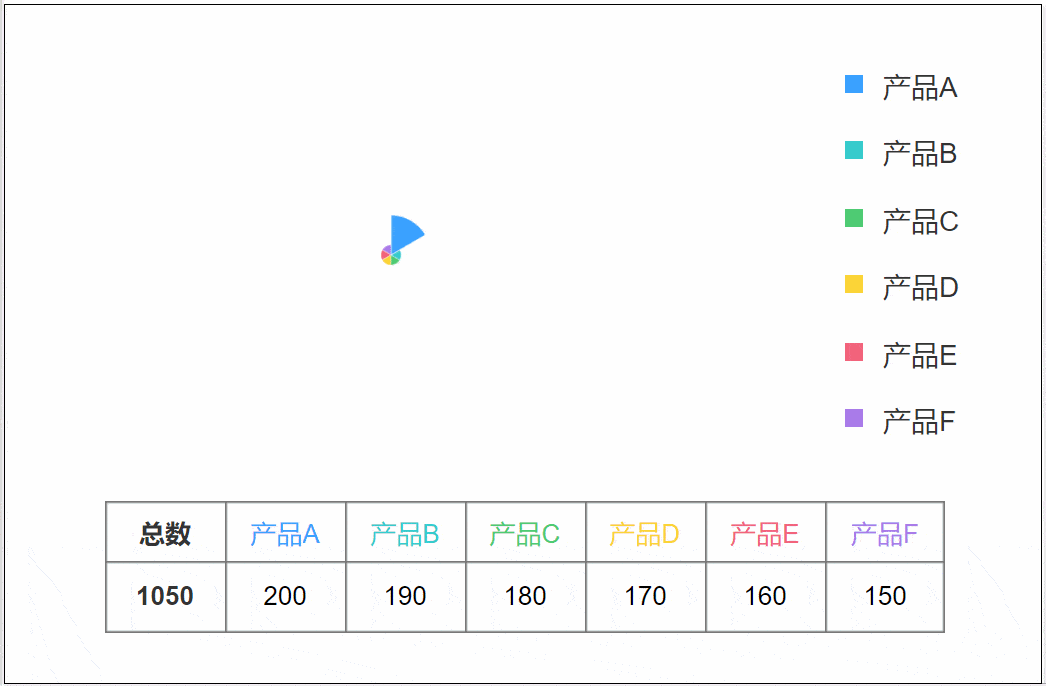Click the green 产品C legend swatch
This screenshot has height=686, width=1046.
click(854, 218)
